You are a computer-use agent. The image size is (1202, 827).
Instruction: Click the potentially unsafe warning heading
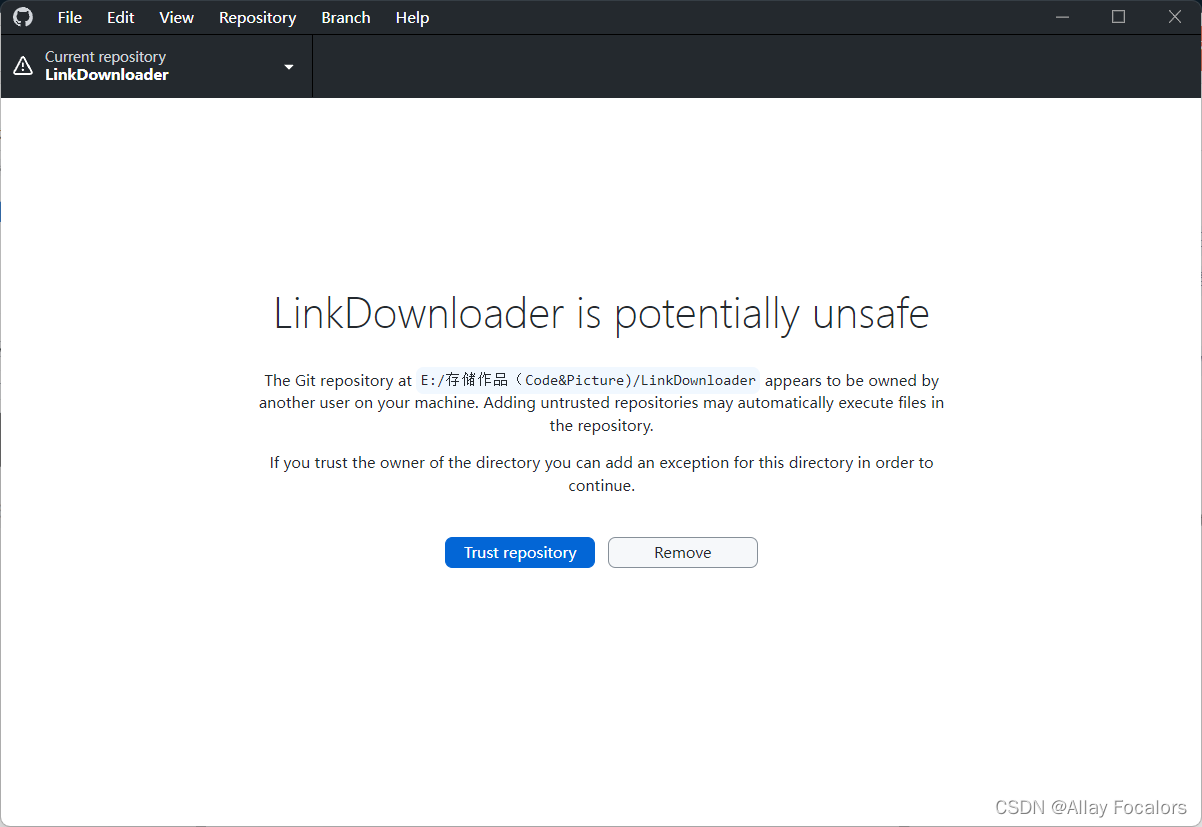(600, 313)
